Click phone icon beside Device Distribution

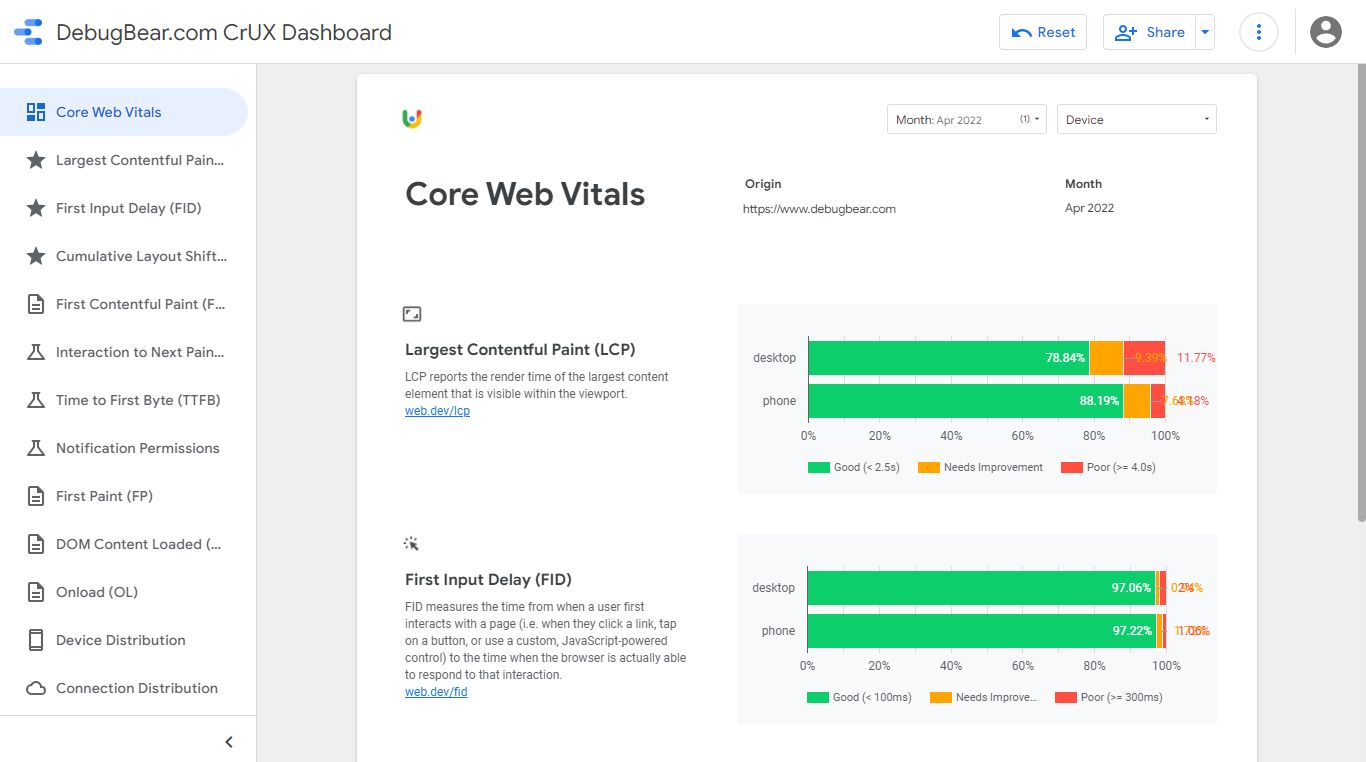pos(36,640)
